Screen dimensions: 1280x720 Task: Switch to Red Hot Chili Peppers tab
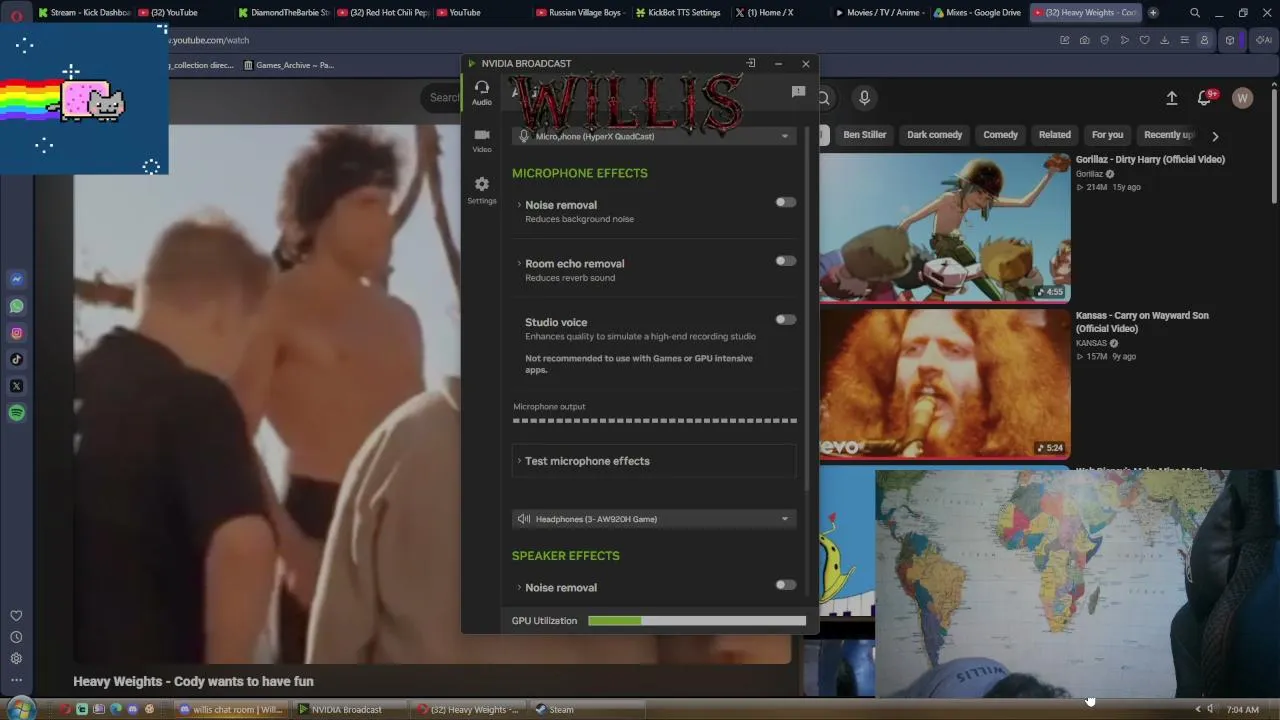pyautogui.click(x=383, y=13)
